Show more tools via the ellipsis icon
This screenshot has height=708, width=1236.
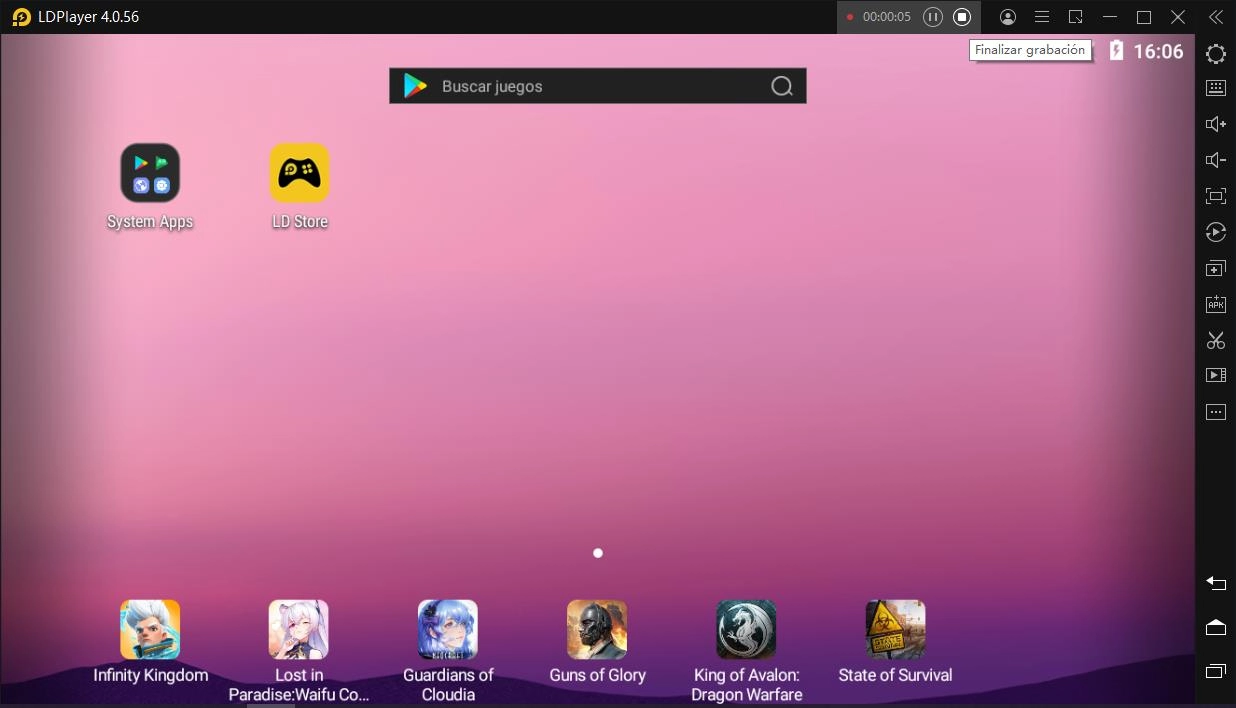point(1216,412)
